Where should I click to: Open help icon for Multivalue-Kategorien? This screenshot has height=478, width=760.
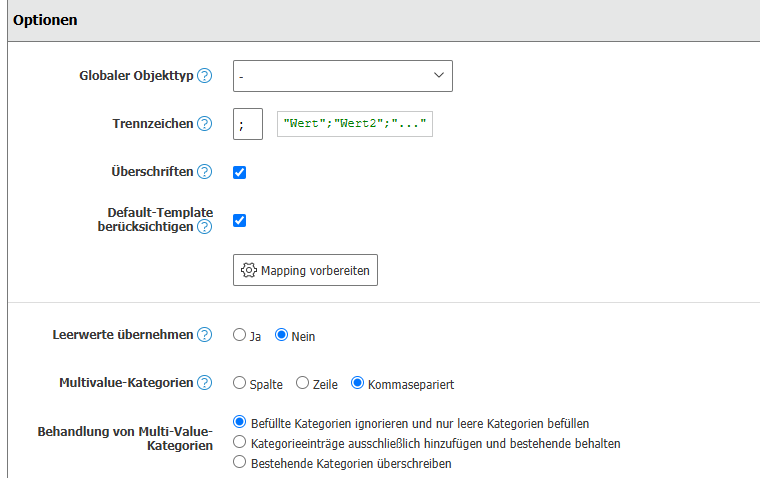click(x=205, y=383)
